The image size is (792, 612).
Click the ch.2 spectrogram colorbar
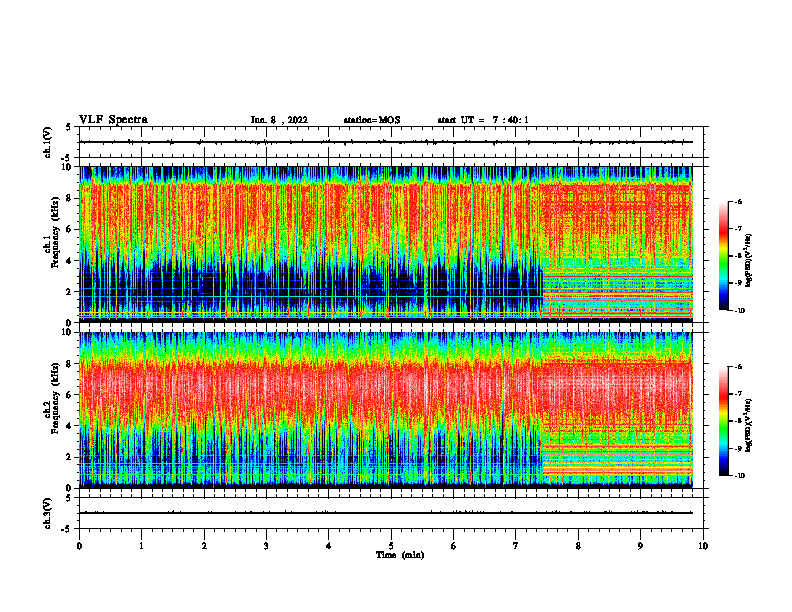[x=723, y=421]
